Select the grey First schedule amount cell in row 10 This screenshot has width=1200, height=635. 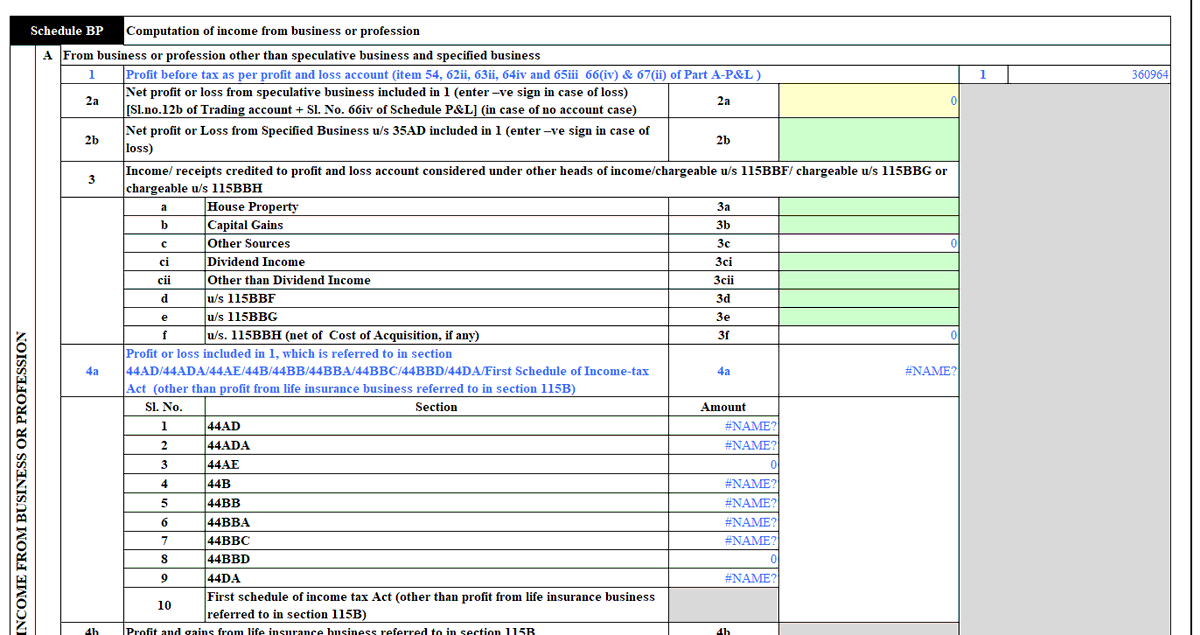[723, 605]
